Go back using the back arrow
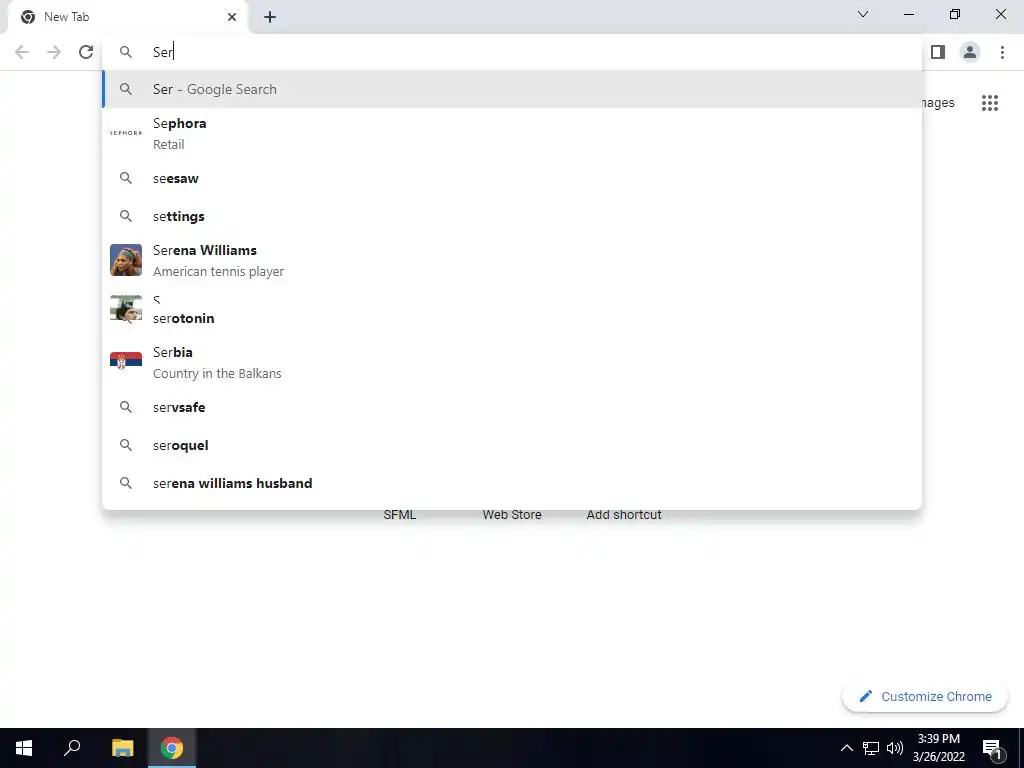 (22, 52)
